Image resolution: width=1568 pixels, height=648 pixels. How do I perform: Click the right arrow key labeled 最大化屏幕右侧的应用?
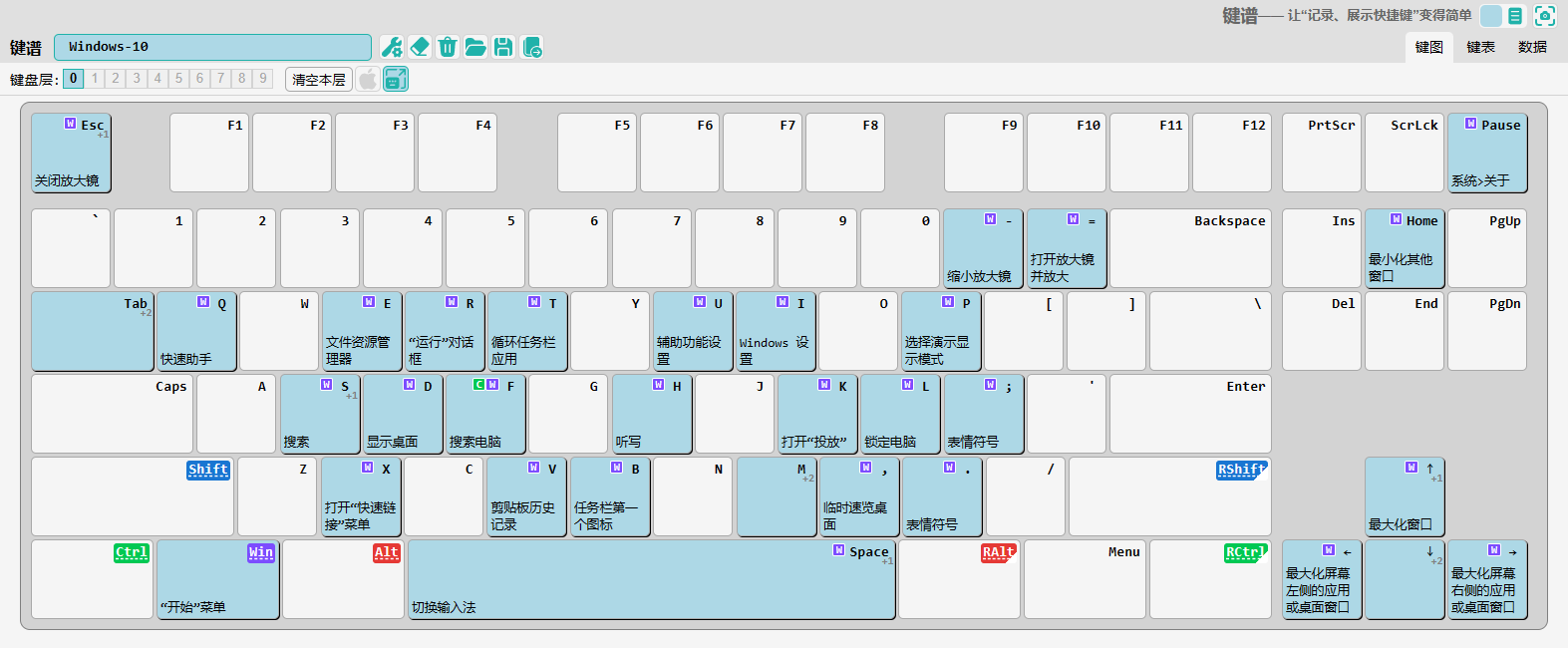1487,579
